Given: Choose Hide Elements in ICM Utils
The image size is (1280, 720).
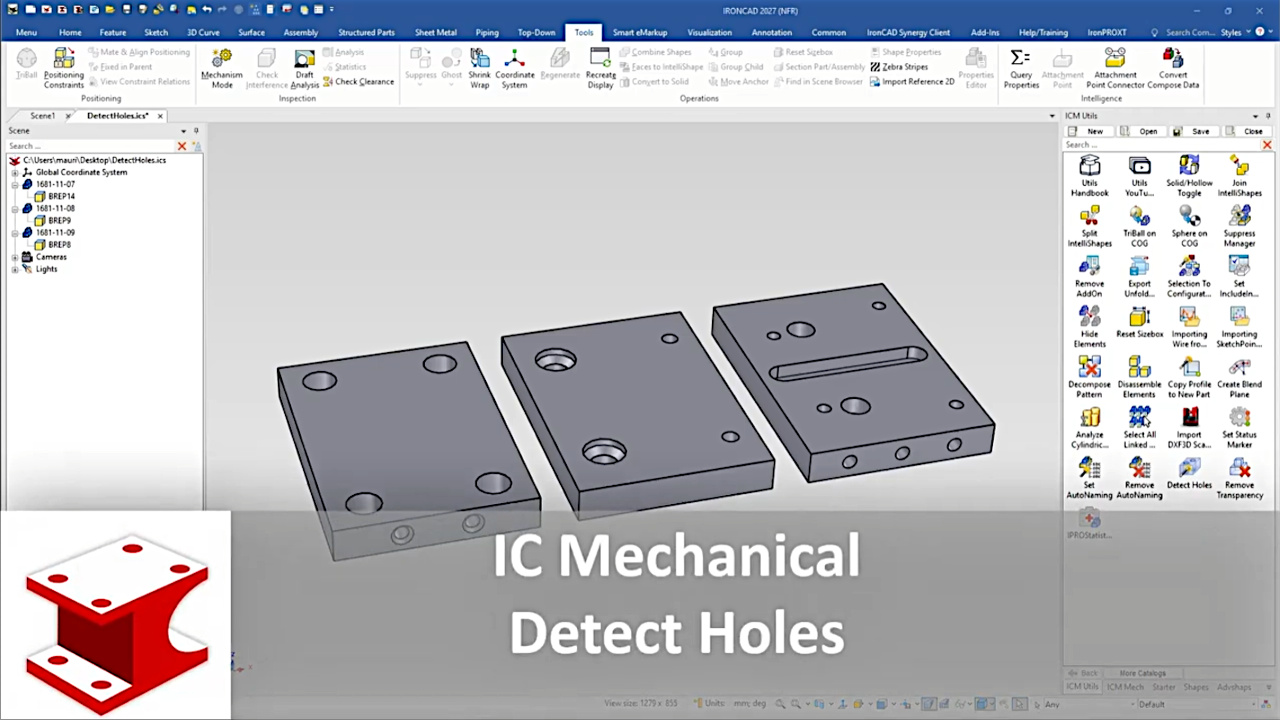Looking at the screenshot, I should [1089, 327].
